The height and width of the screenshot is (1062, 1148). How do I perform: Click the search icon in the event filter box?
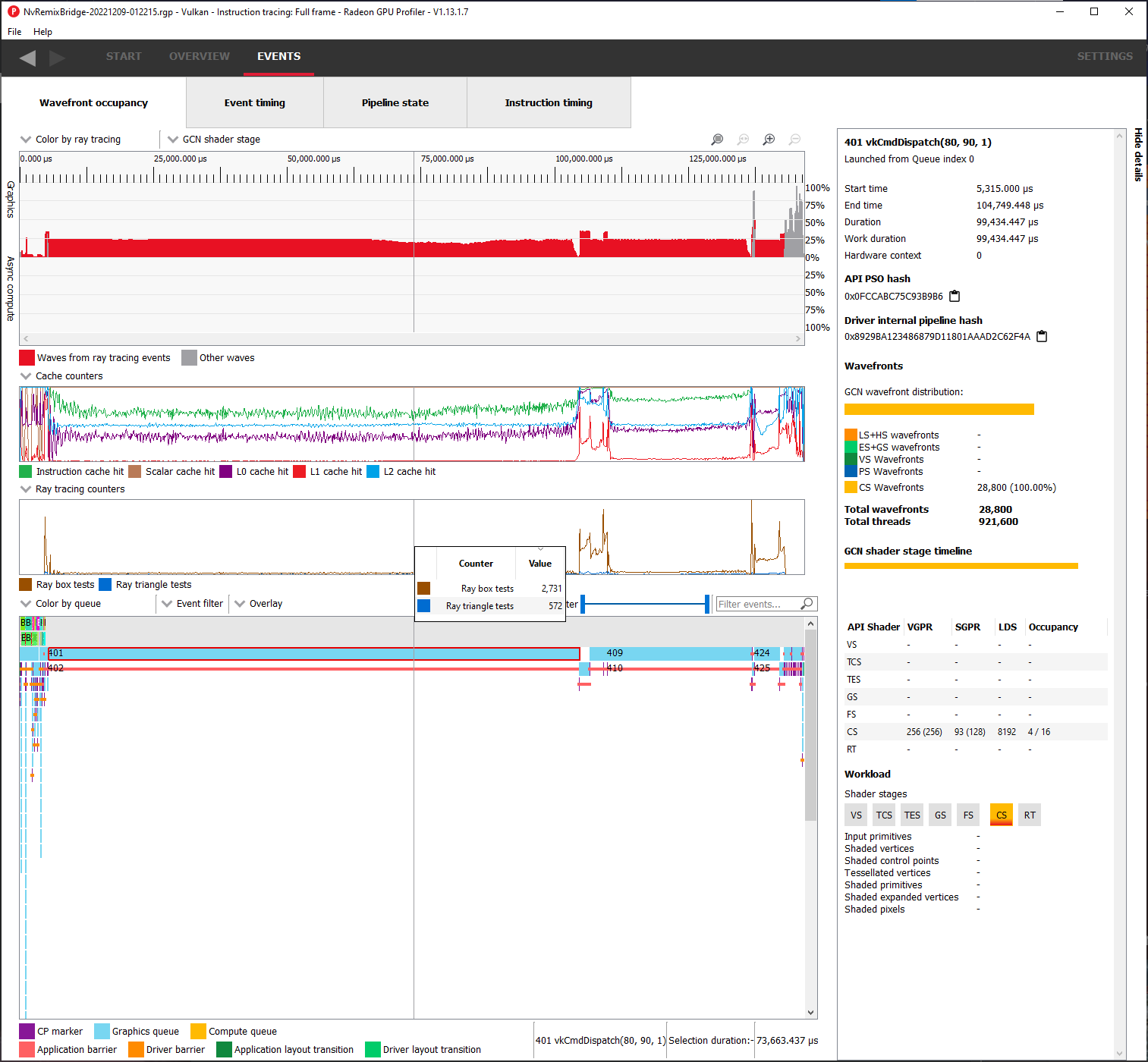click(x=807, y=604)
